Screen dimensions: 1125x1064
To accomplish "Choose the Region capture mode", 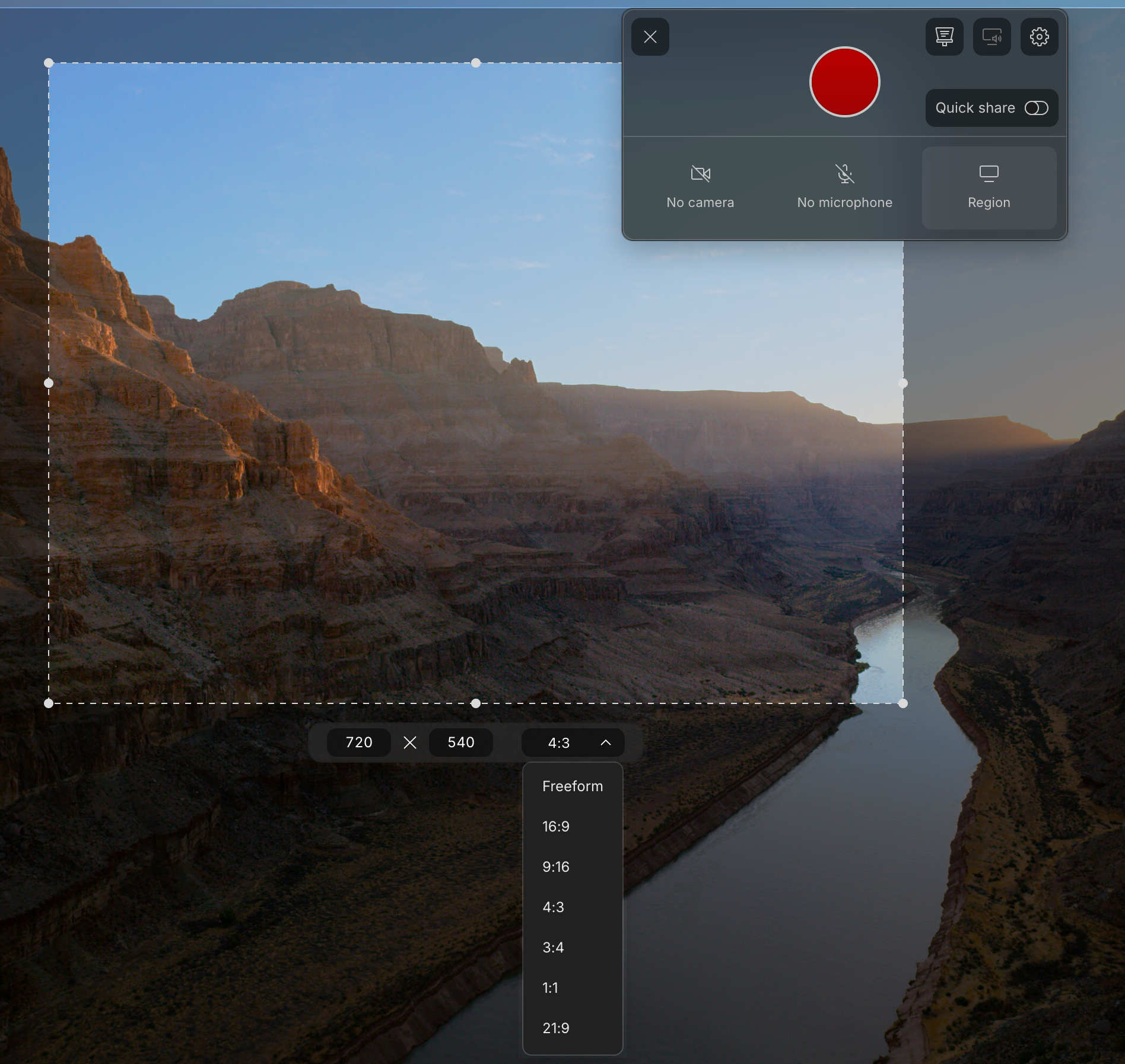I will pyautogui.click(x=989, y=187).
